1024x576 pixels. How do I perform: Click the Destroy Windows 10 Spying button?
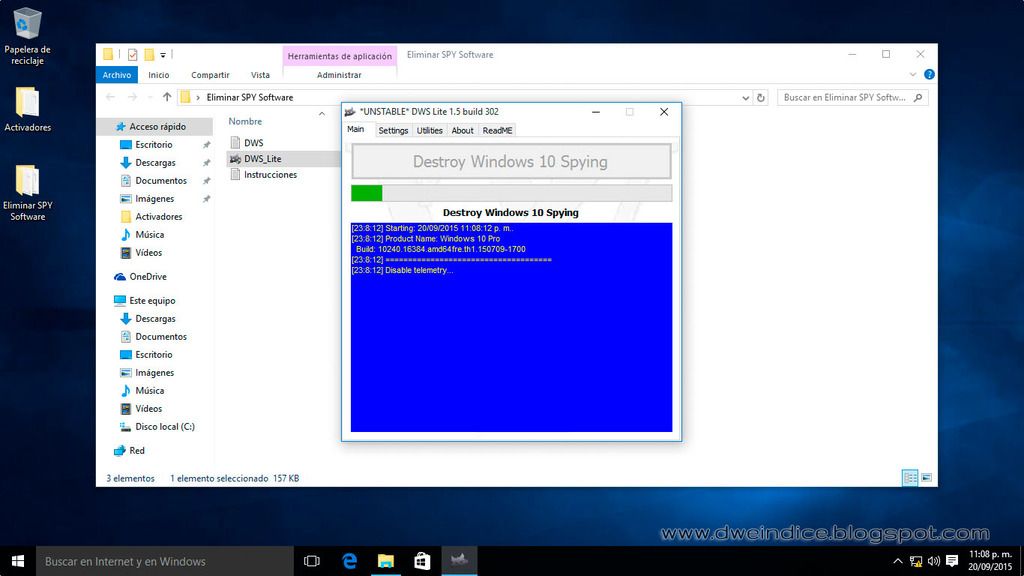coord(511,162)
